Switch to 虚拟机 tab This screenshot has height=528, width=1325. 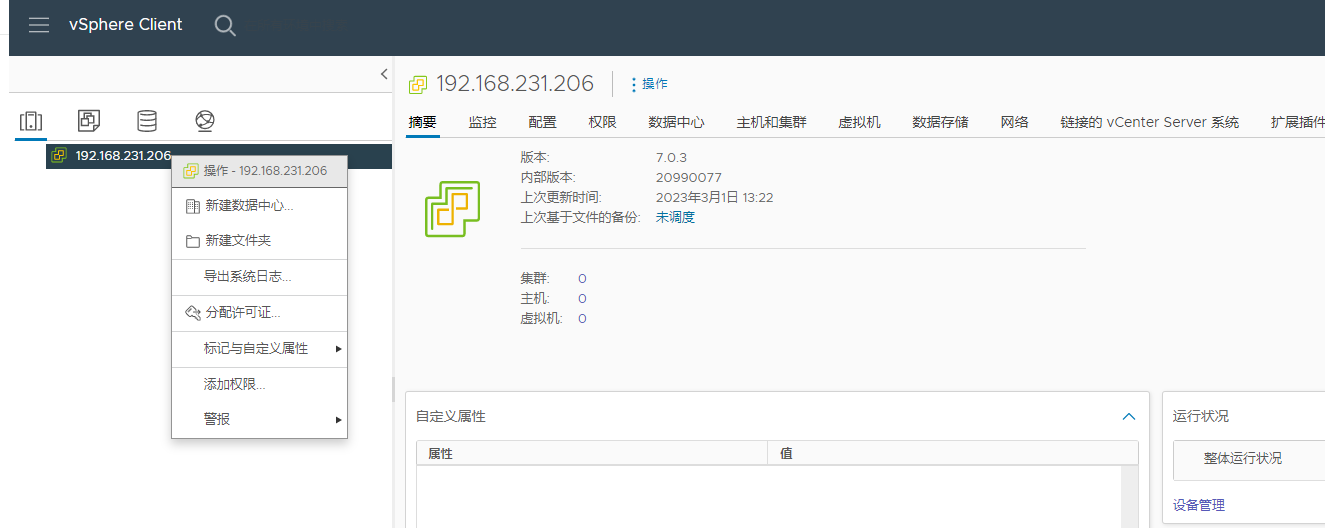tap(859, 122)
